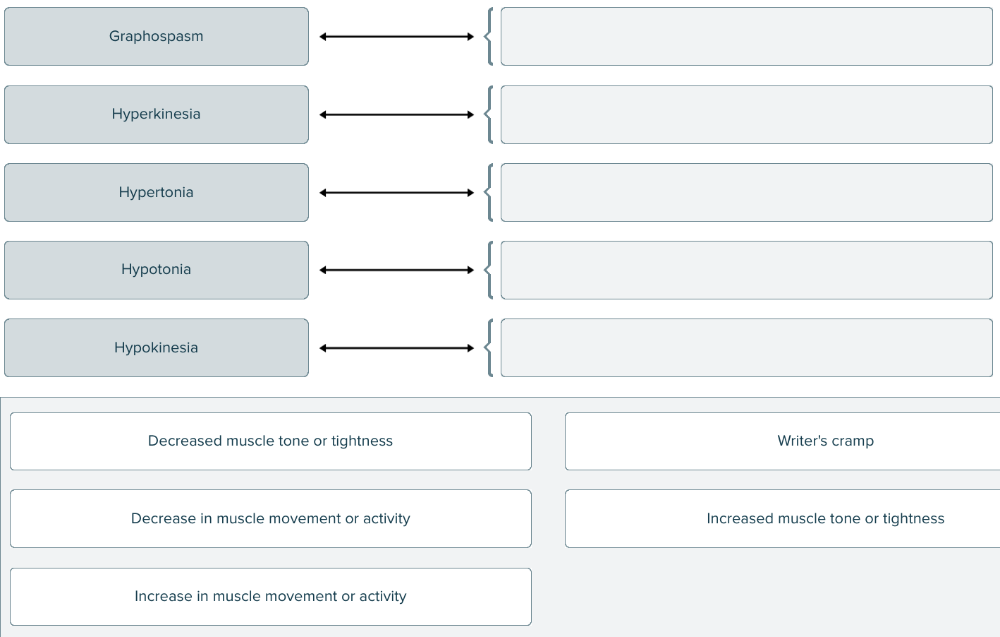Click the empty answer slot beside Hypokinesia
Viewport: 1000px width, 637px height.
point(746,348)
